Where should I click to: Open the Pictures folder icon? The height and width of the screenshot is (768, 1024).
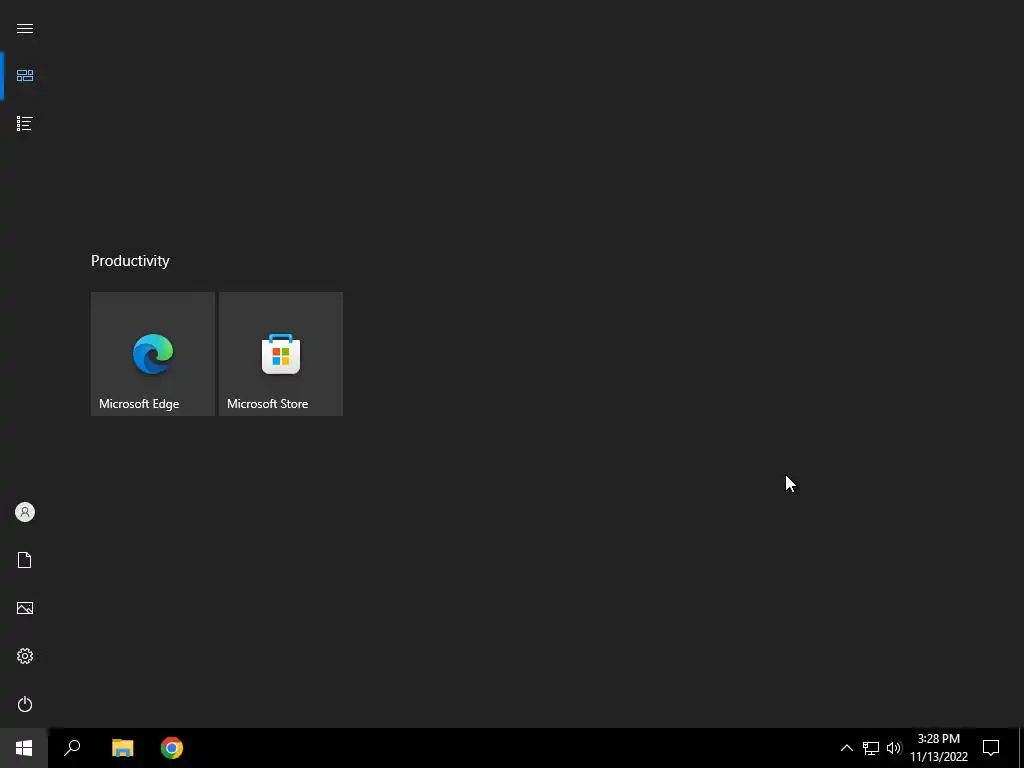[x=25, y=608]
